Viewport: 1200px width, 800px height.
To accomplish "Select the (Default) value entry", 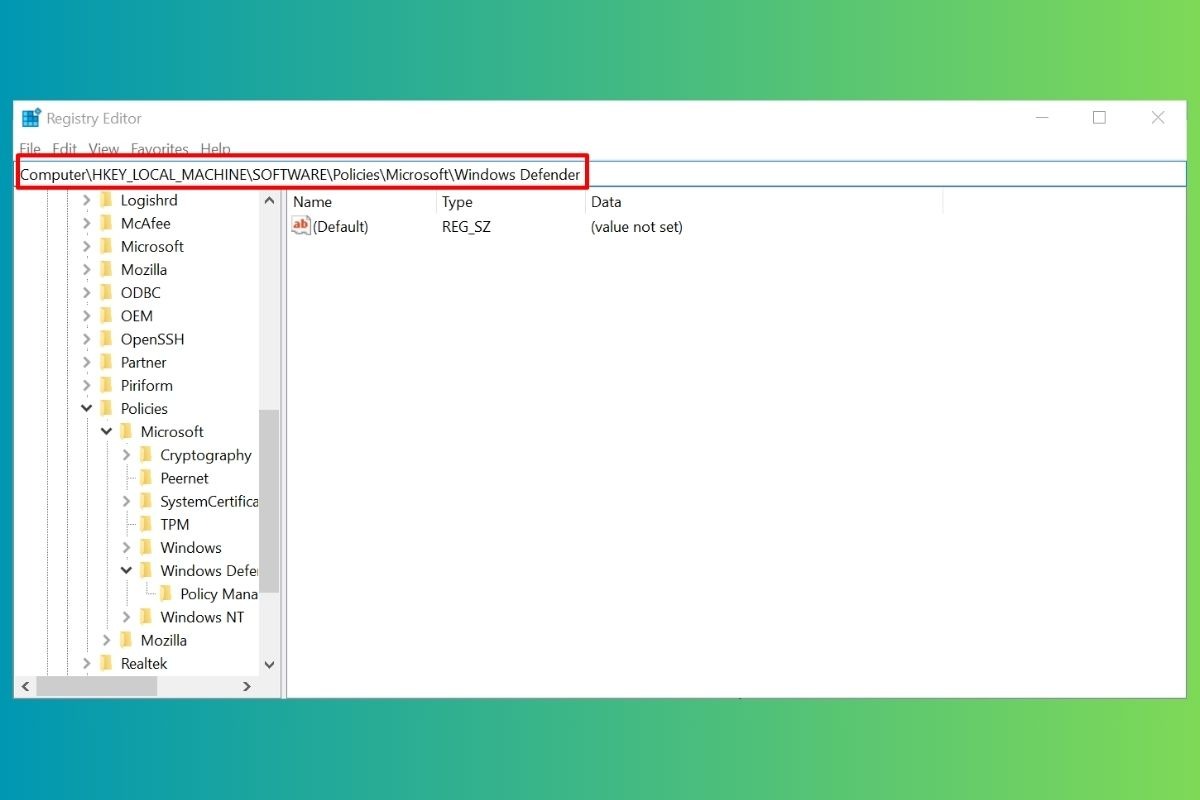I will click(341, 227).
